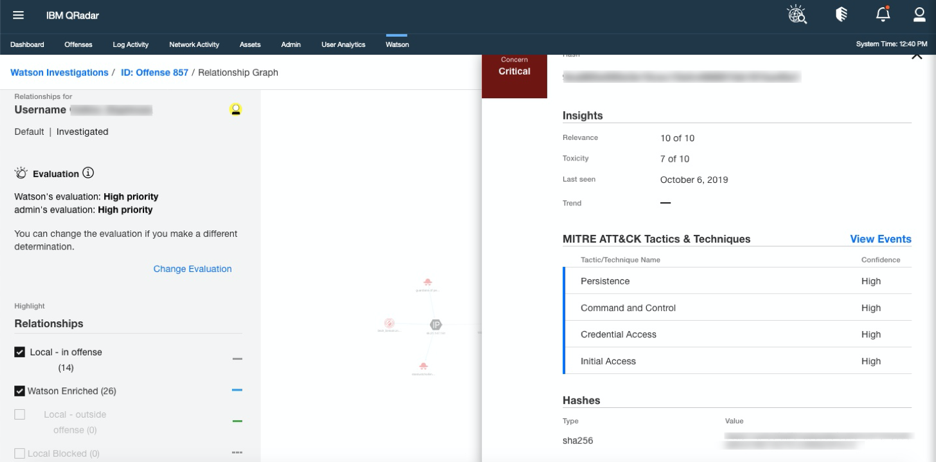Image resolution: width=936 pixels, height=462 pixels.
Task: Uncheck Watson Enriched checkbox
Action: coord(20,391)
